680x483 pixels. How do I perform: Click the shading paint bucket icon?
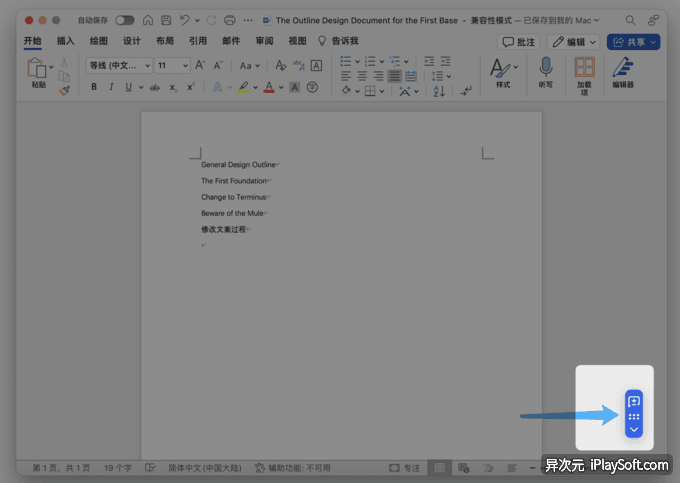[x=346, y=91]
